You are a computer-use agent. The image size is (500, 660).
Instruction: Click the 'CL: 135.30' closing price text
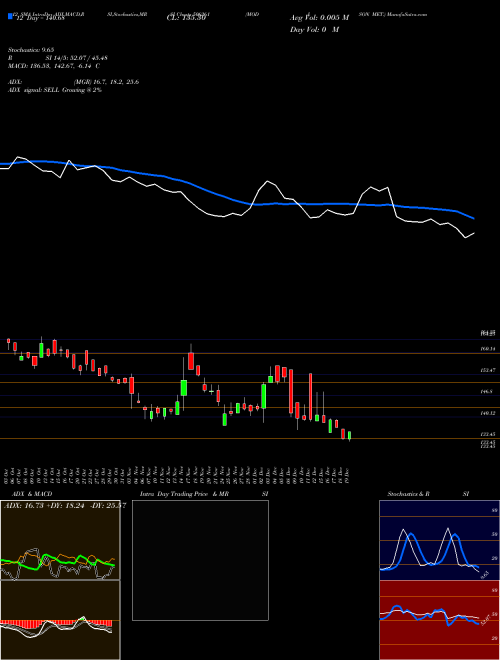pyautogui.click(x=186, y=18)
